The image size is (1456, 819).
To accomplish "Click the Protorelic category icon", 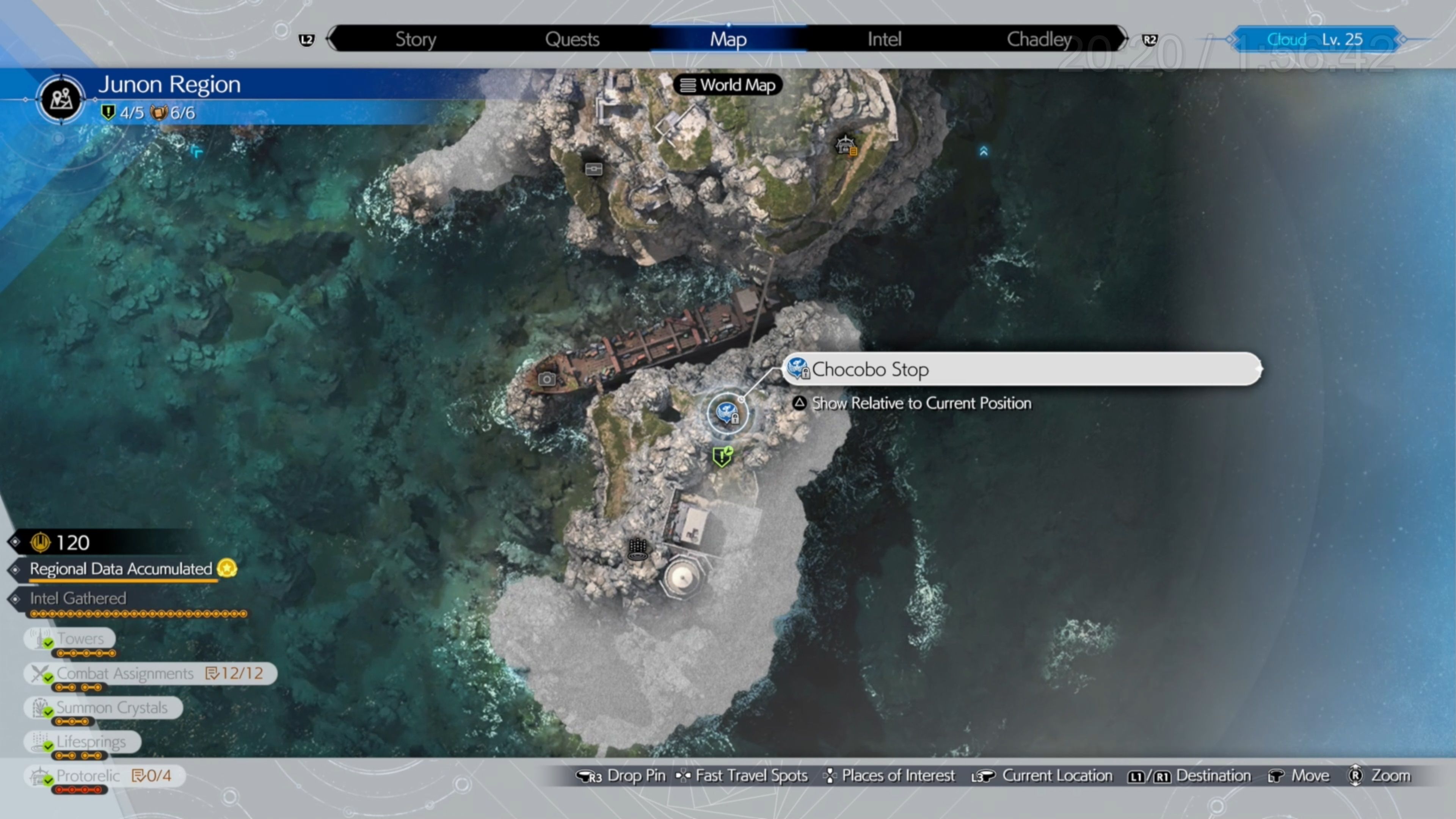I will 40,775.
